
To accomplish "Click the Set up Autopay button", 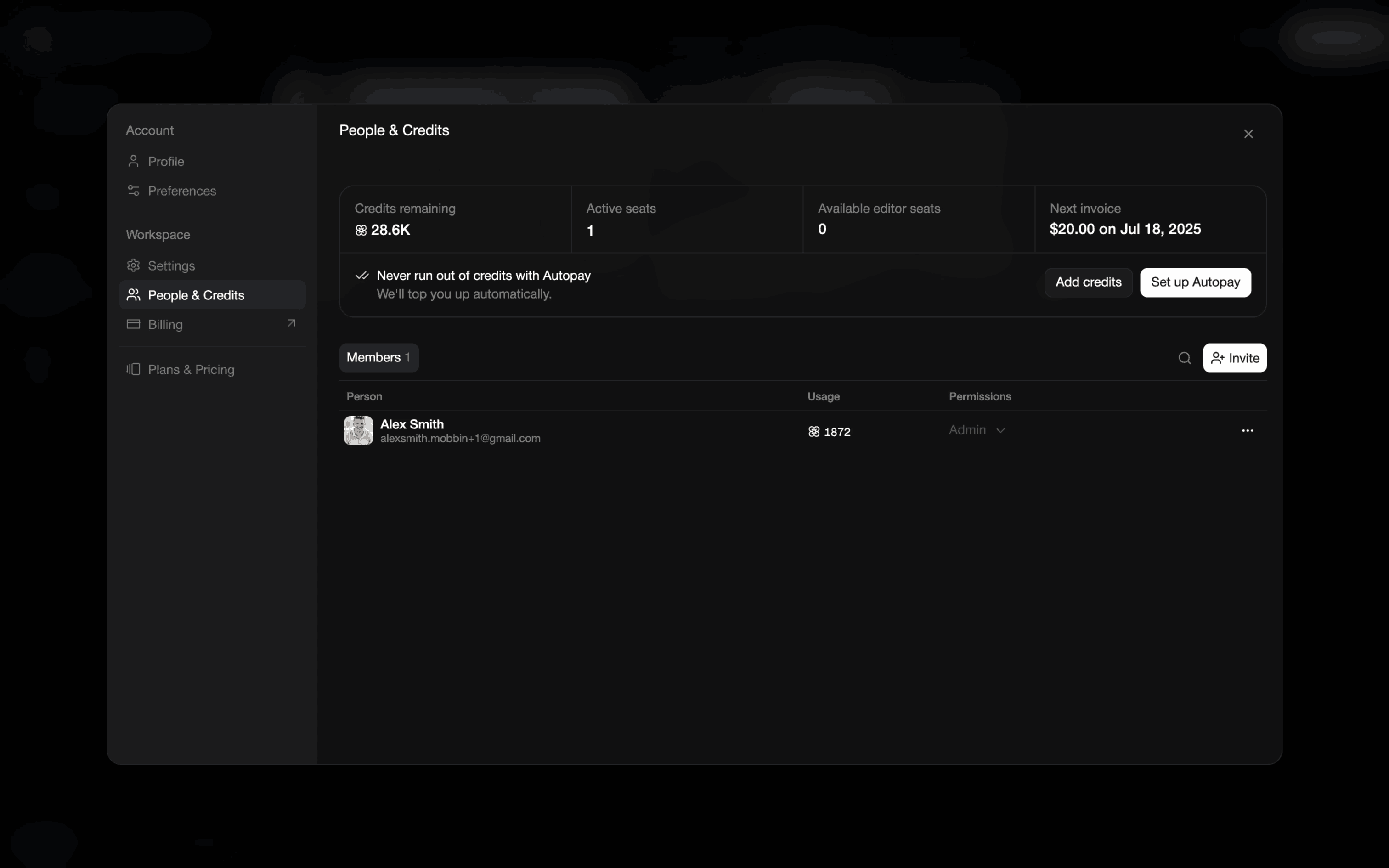I will pyautogui.click(x=1195, y=282).
